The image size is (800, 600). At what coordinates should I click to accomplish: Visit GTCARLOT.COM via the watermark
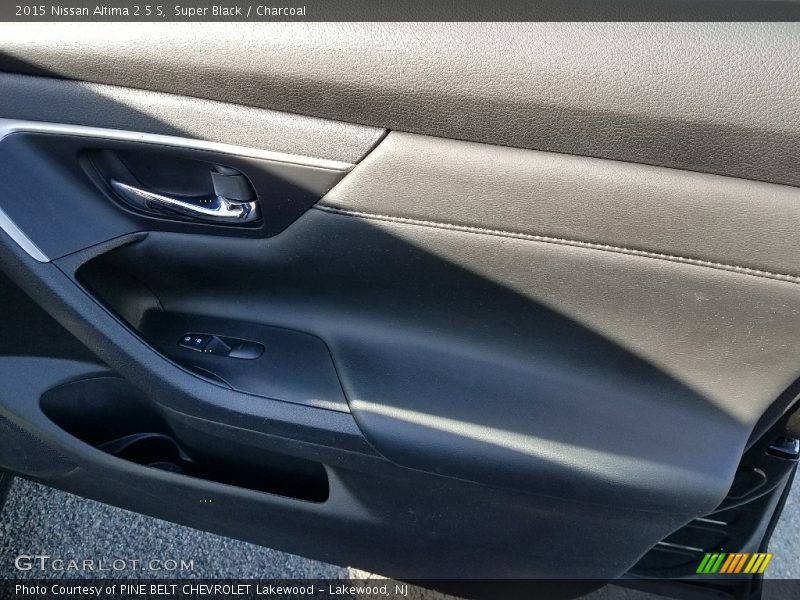point(102,565)
